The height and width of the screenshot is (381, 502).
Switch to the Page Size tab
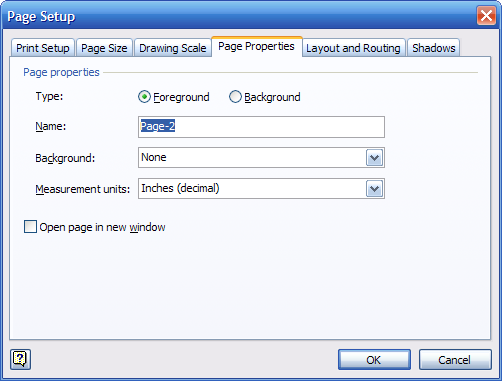tap(104, 48)
